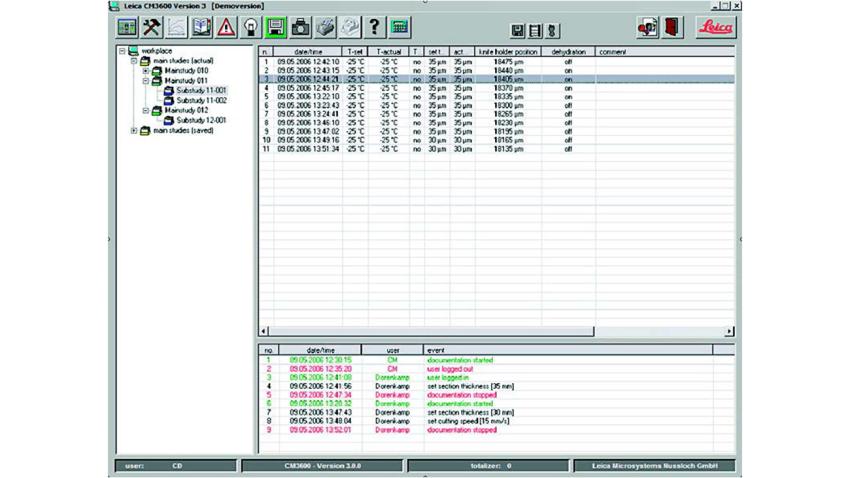This screenshot has height=478, width=850.
Task: Click the dehydration column header
Action: tap(569, 52)
